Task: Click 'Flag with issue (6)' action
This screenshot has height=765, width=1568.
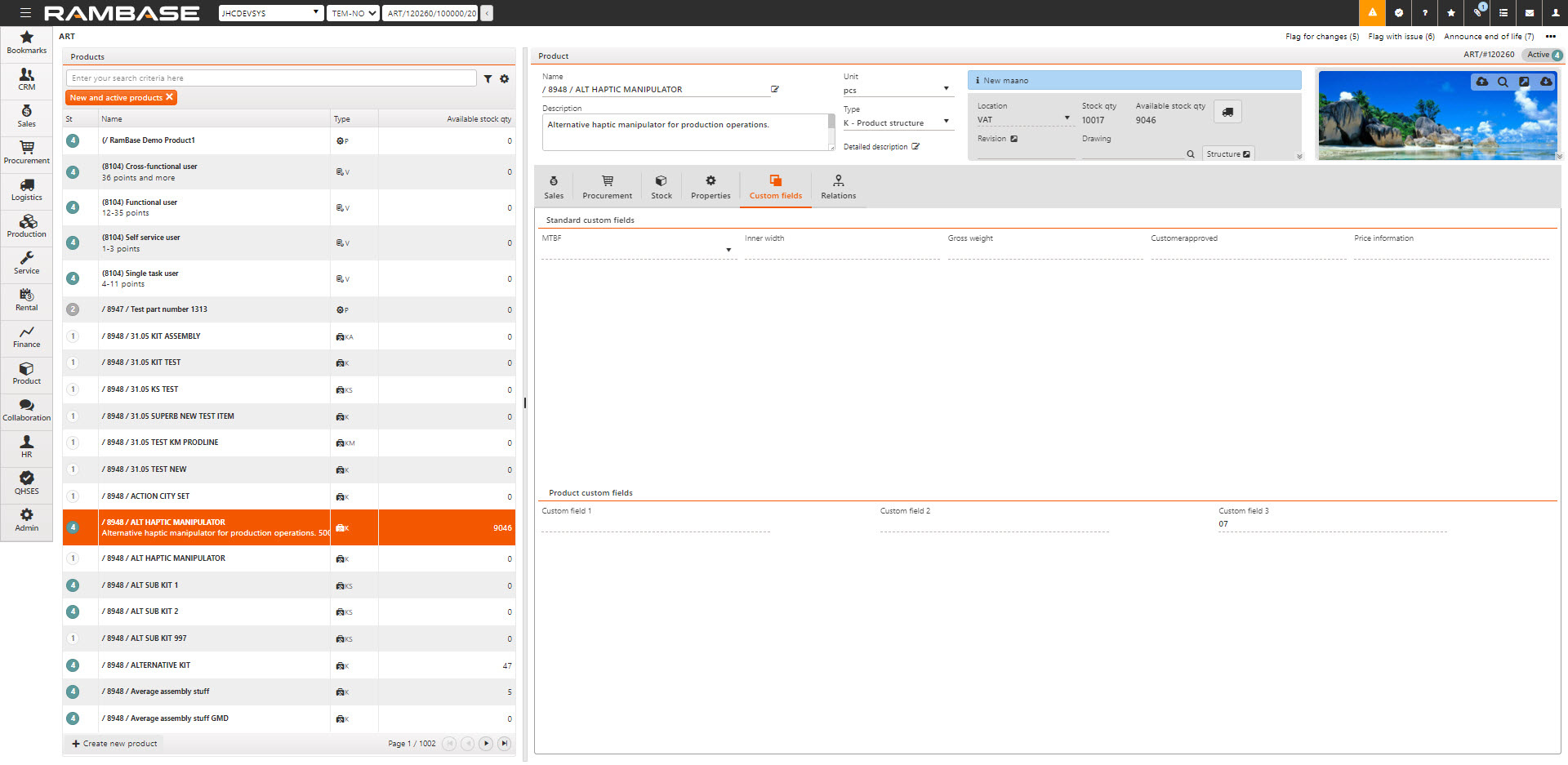Action: tap(1401, 37)
